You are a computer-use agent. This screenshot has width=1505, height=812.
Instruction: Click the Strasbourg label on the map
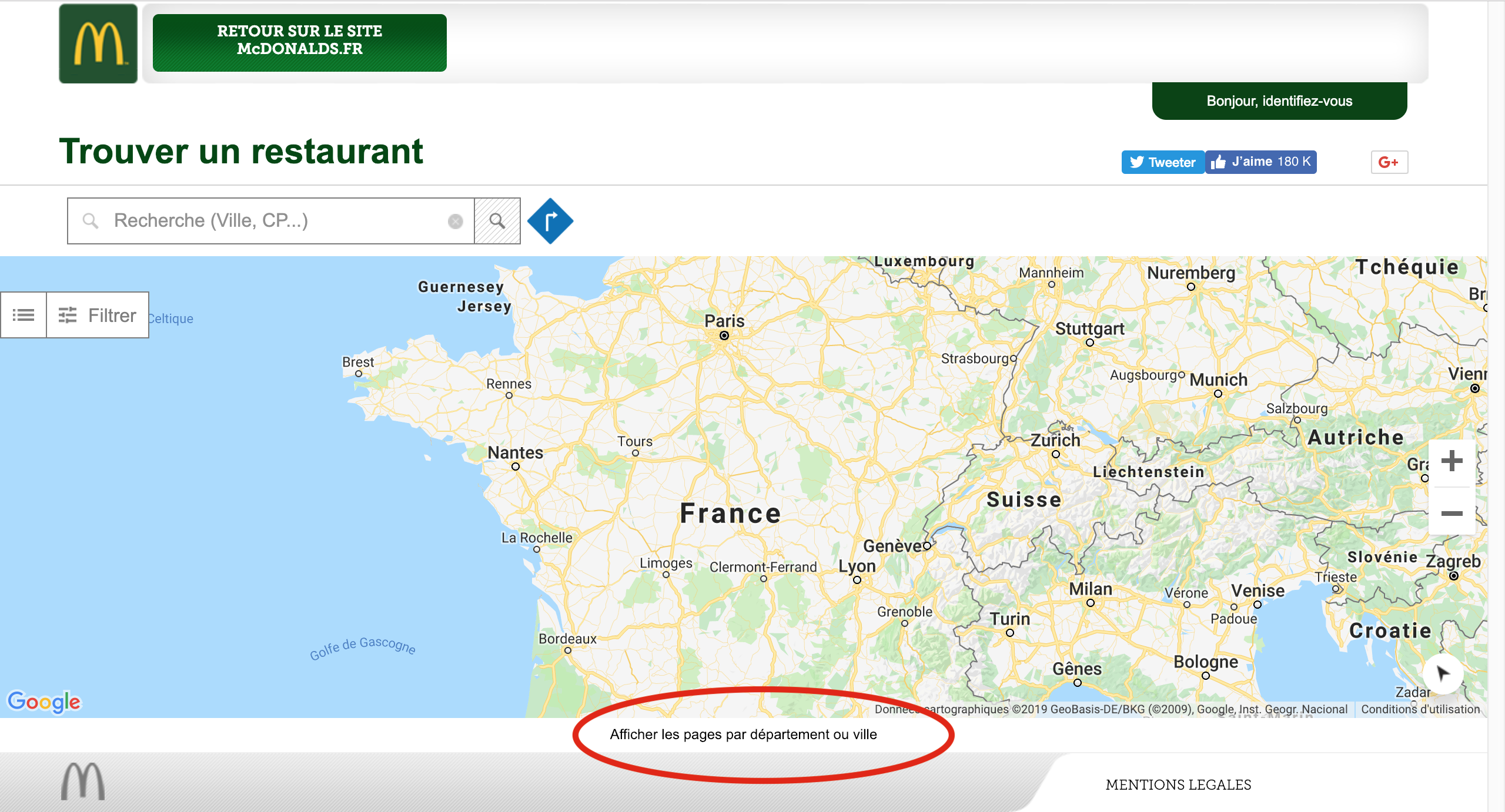click(x=975, y=358)
